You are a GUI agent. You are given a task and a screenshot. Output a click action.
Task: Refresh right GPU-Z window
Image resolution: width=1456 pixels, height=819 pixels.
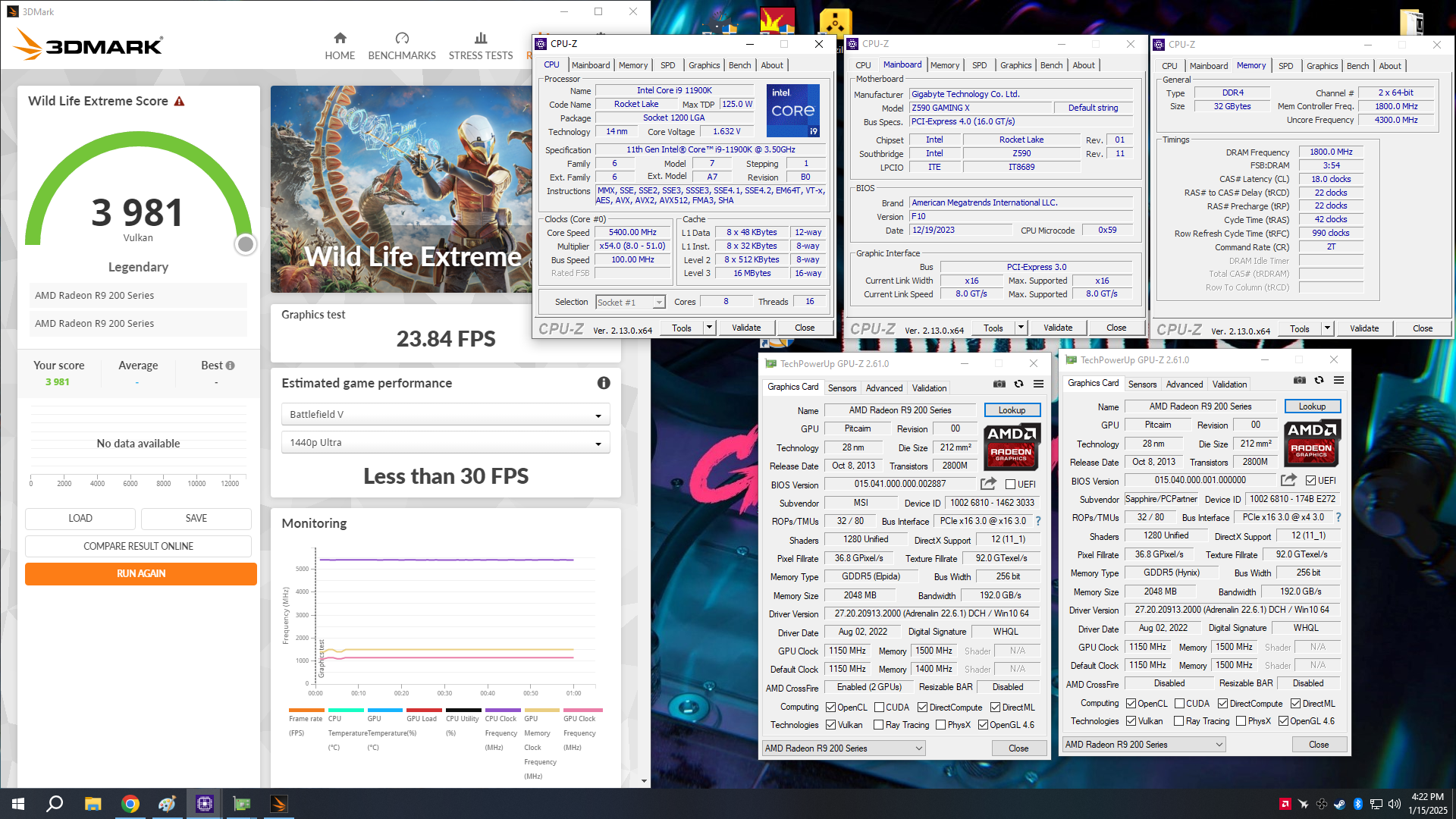pyautogui.click(x=1319, y=381)
